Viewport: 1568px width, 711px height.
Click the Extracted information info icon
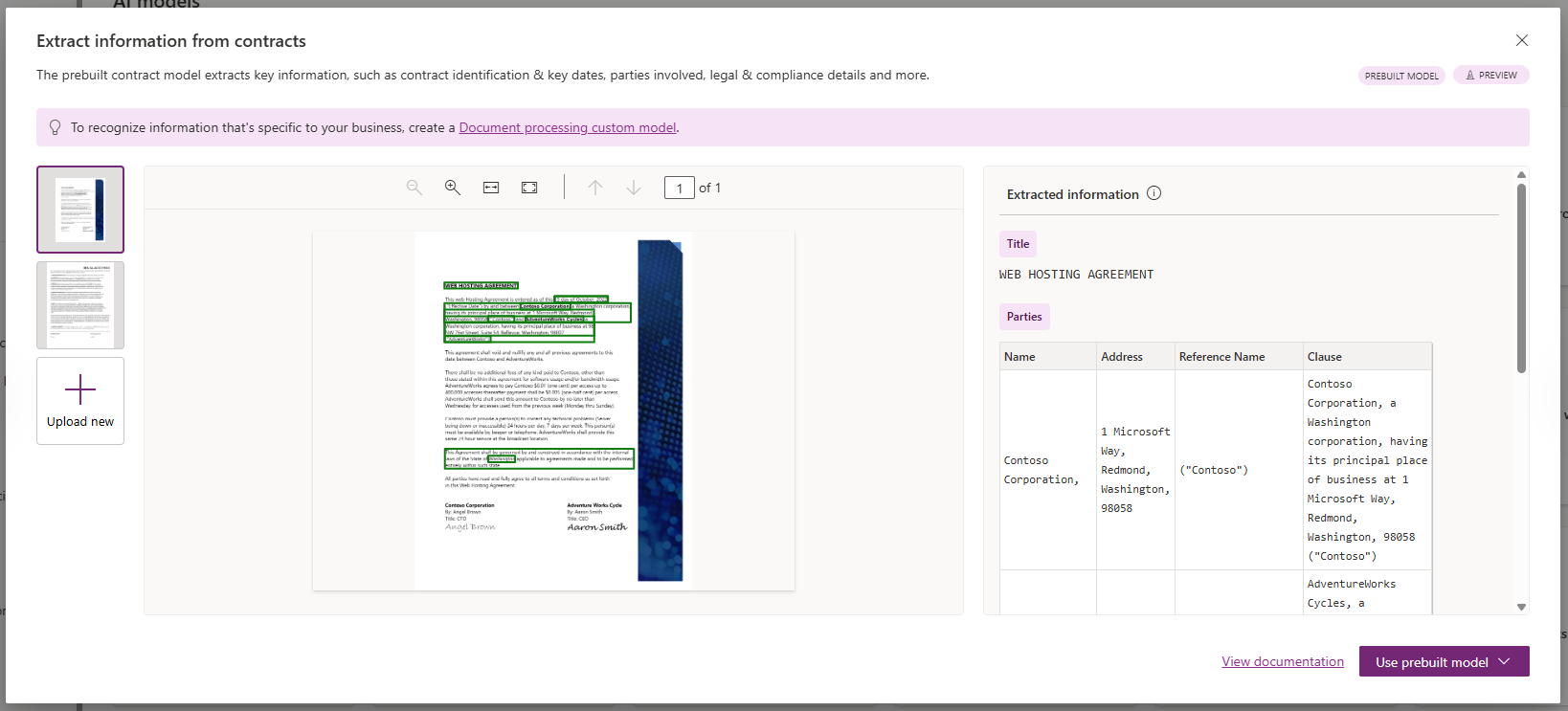pos(1154,193)
